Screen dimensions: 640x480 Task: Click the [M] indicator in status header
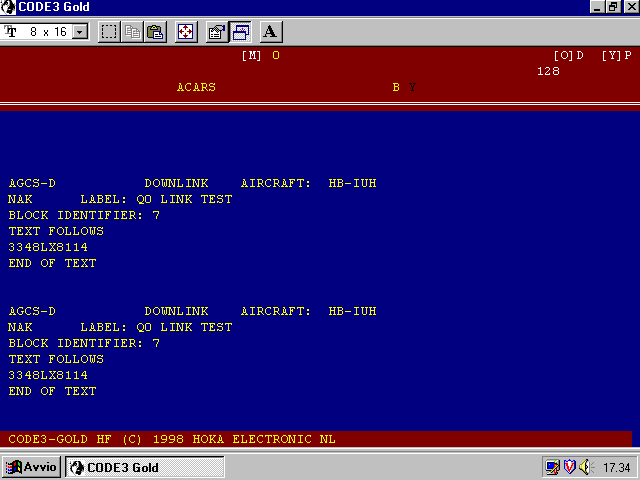pyautogui.click(x=251, y=55)
